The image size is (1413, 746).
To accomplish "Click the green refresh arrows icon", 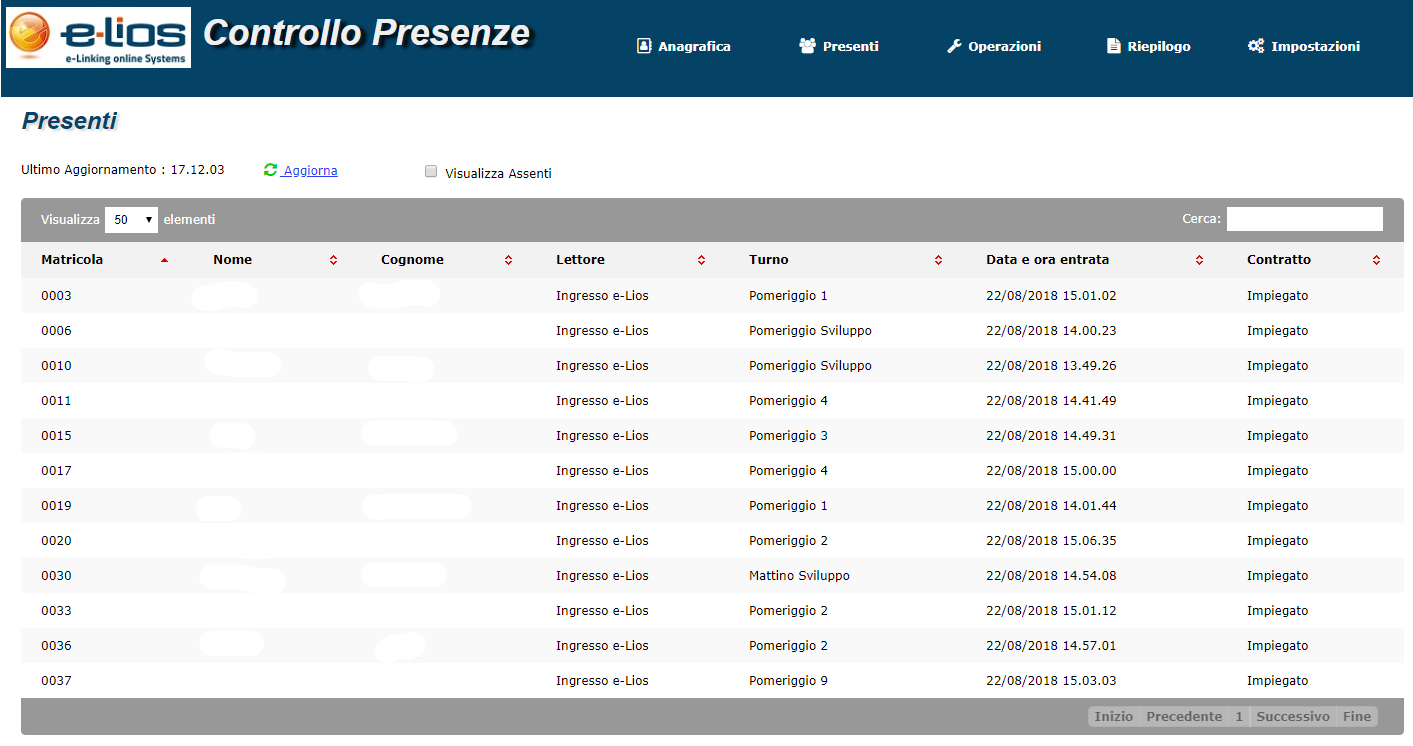I will [x=270, y=170].
